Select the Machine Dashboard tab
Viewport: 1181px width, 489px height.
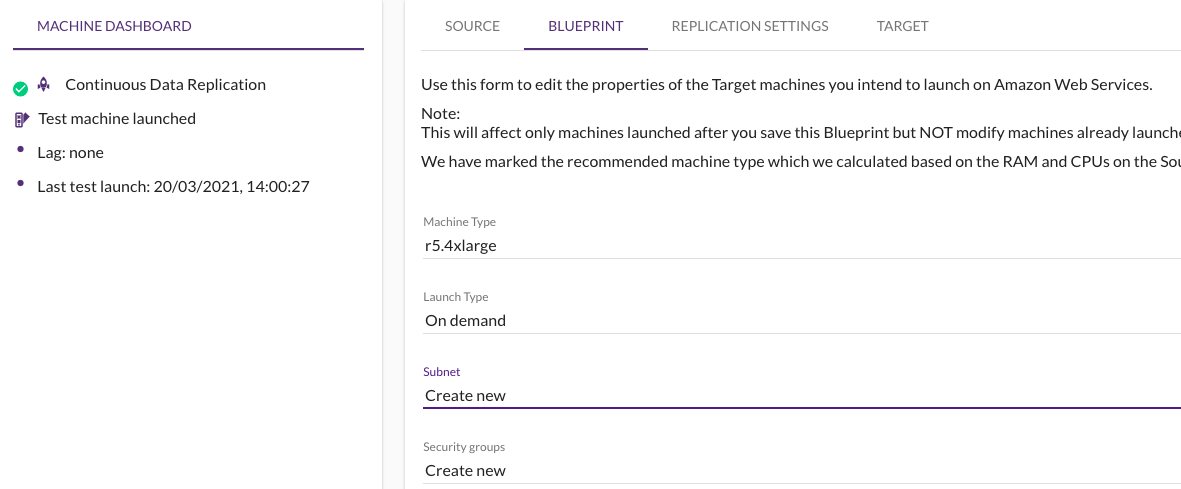coord(114,26)
